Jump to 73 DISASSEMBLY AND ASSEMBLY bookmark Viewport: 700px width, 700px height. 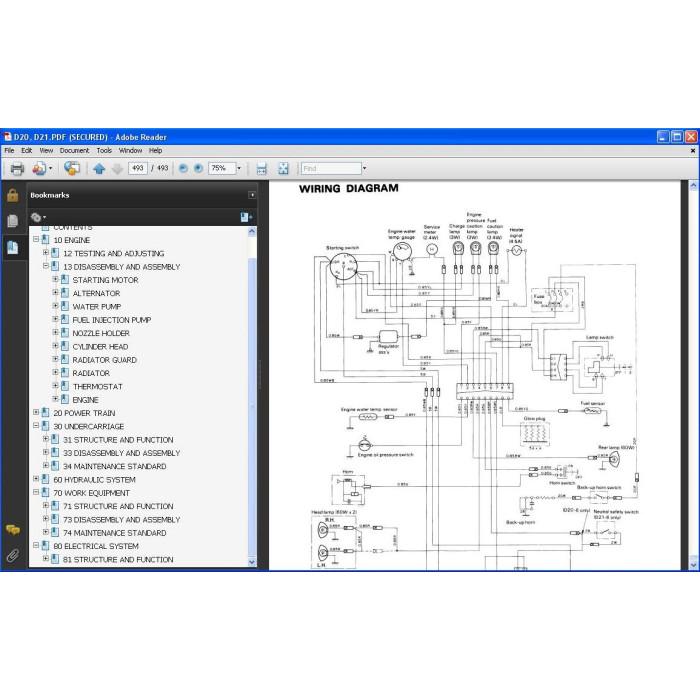[x=121, y=520]
